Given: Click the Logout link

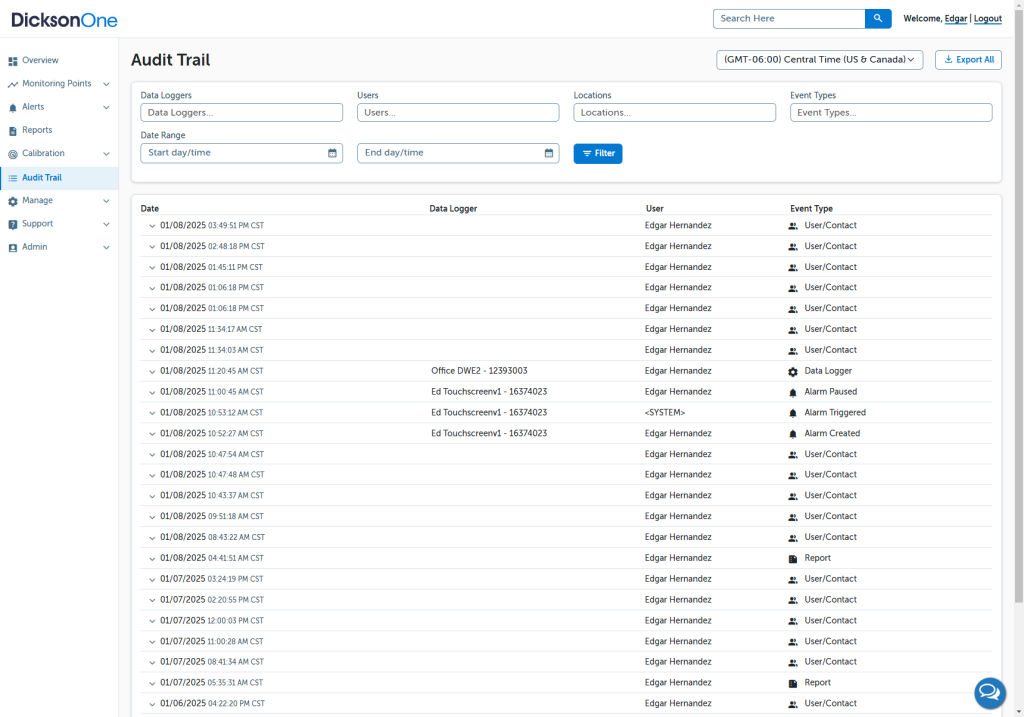Looking at the screenshot, I should (x=987, y=19).
